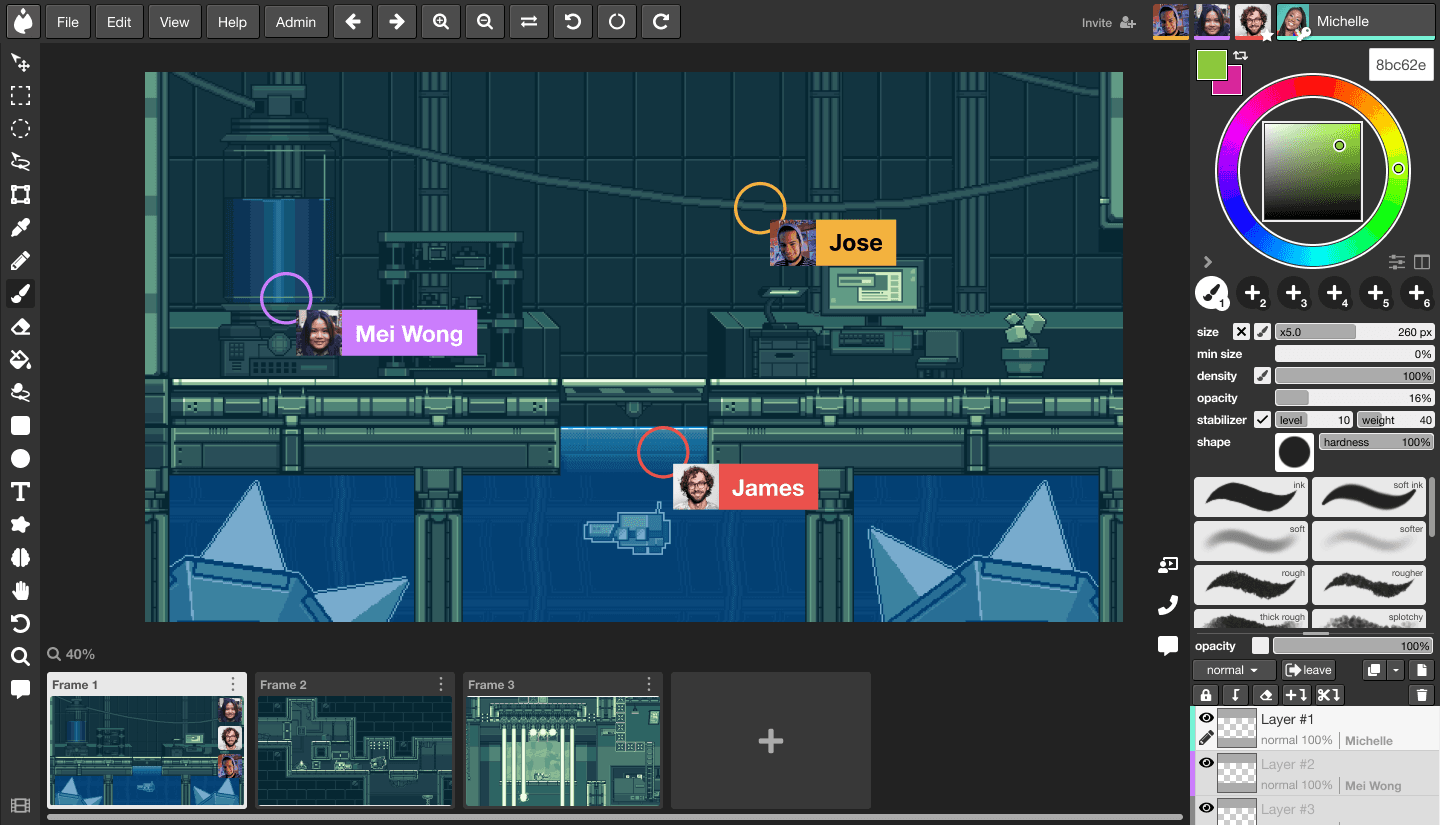Choose the Hand pan tool

point(20,591)
